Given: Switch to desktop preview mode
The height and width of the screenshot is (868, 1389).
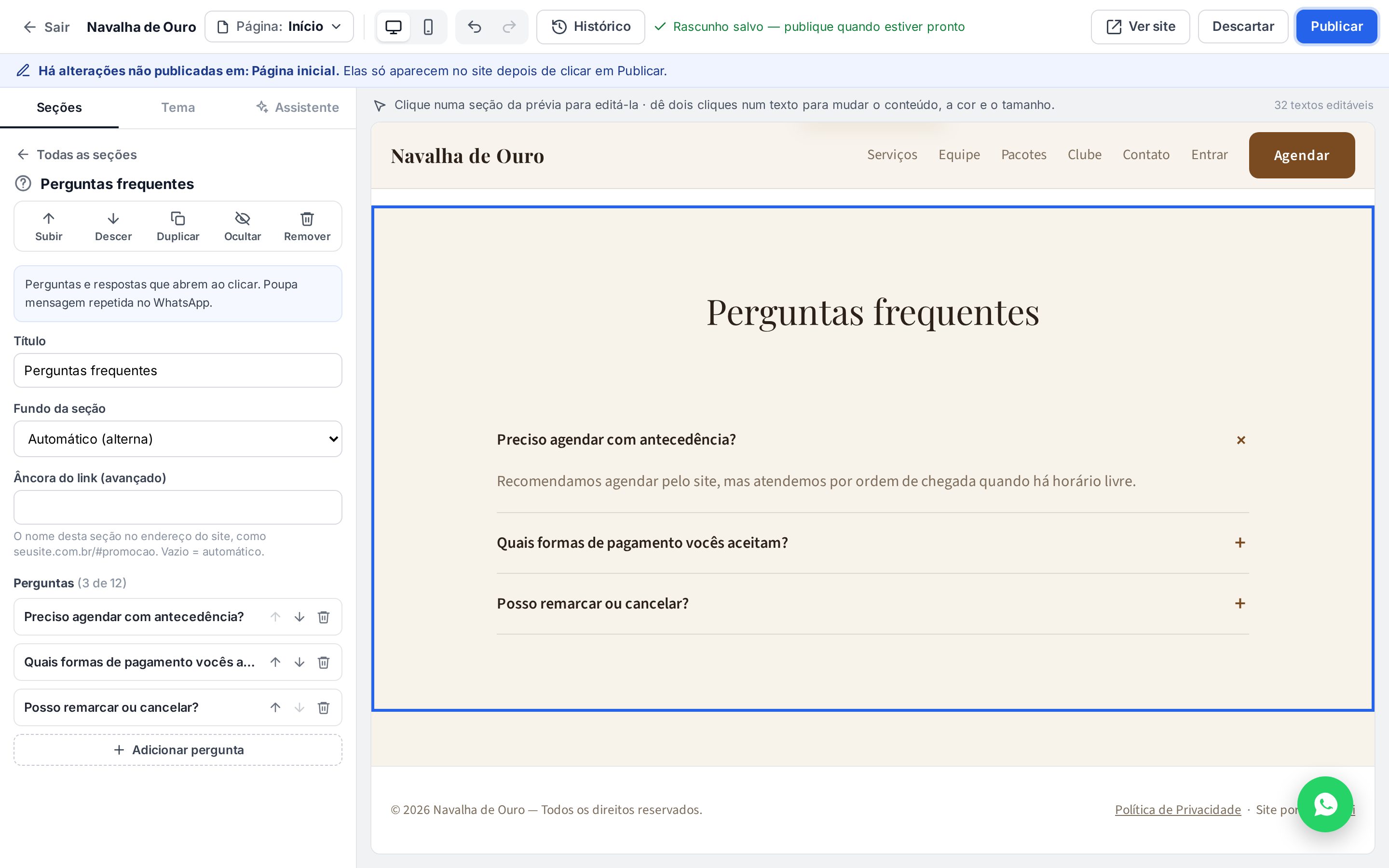Looking at the screenshot, I should click(x=393, y=27).
